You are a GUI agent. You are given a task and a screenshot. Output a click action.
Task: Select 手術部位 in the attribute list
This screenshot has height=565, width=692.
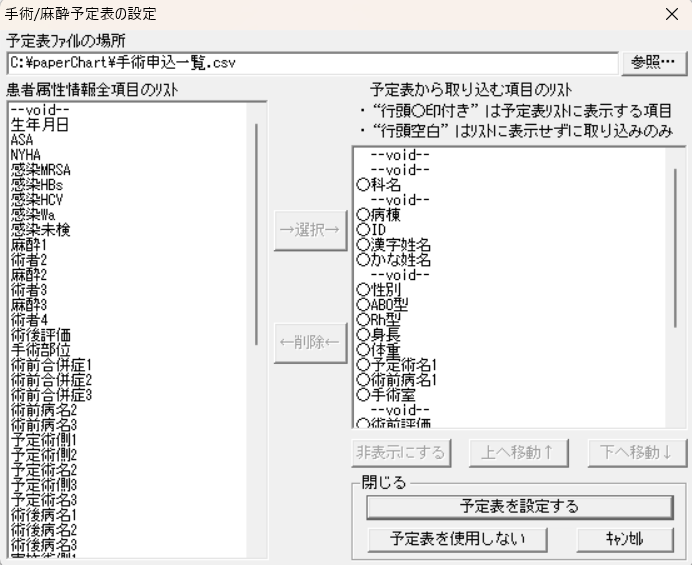click(x=41, y=350)
